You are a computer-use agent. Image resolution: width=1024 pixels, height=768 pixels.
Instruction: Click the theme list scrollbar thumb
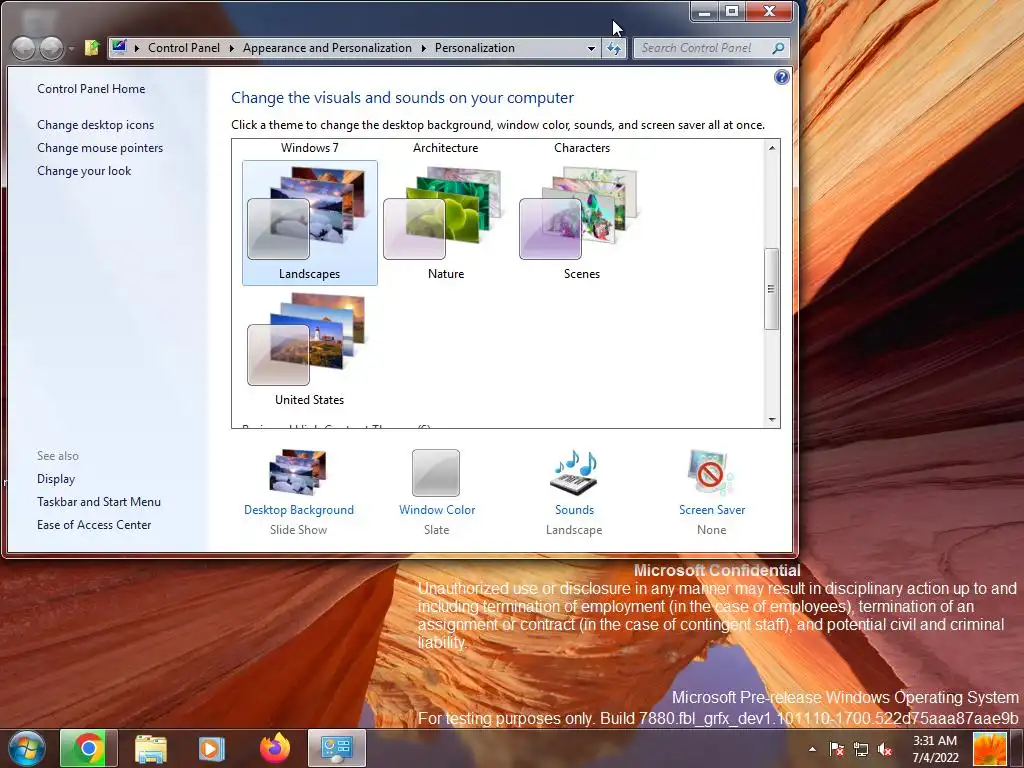[772, 289]
